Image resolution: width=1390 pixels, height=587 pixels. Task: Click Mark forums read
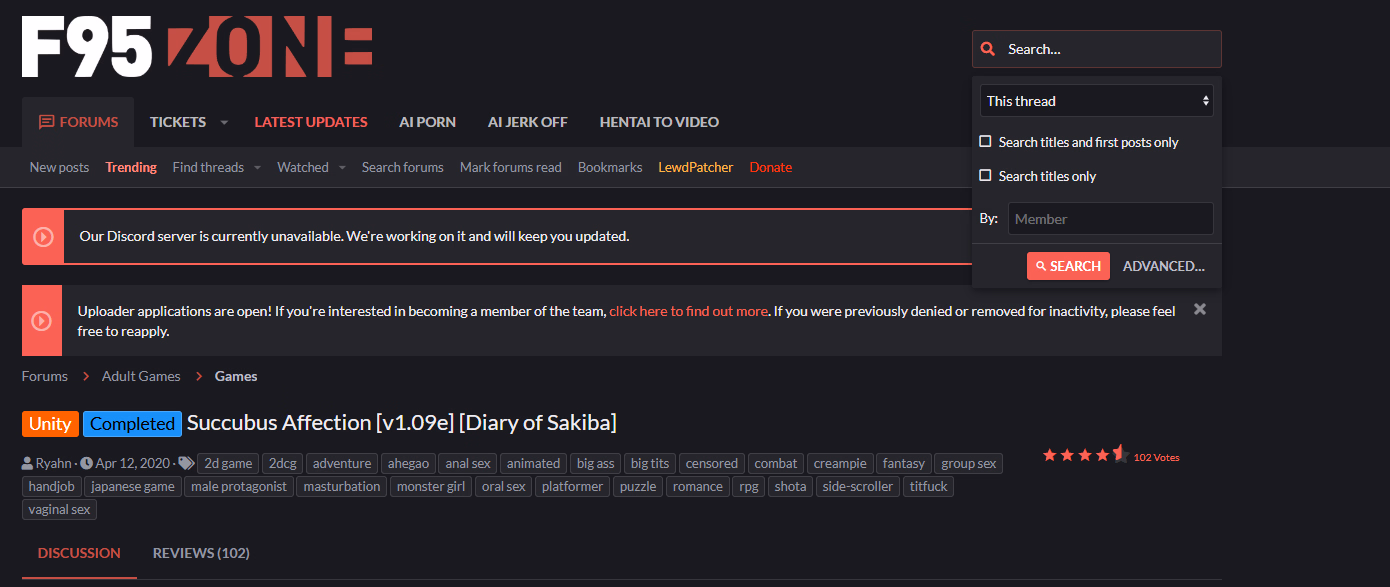click(x=511, y=167)
